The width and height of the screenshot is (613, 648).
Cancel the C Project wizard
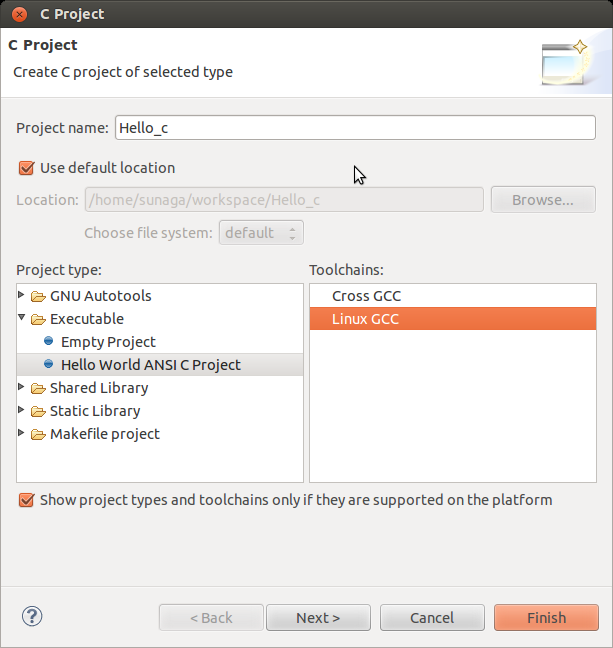tap(432, 618)
